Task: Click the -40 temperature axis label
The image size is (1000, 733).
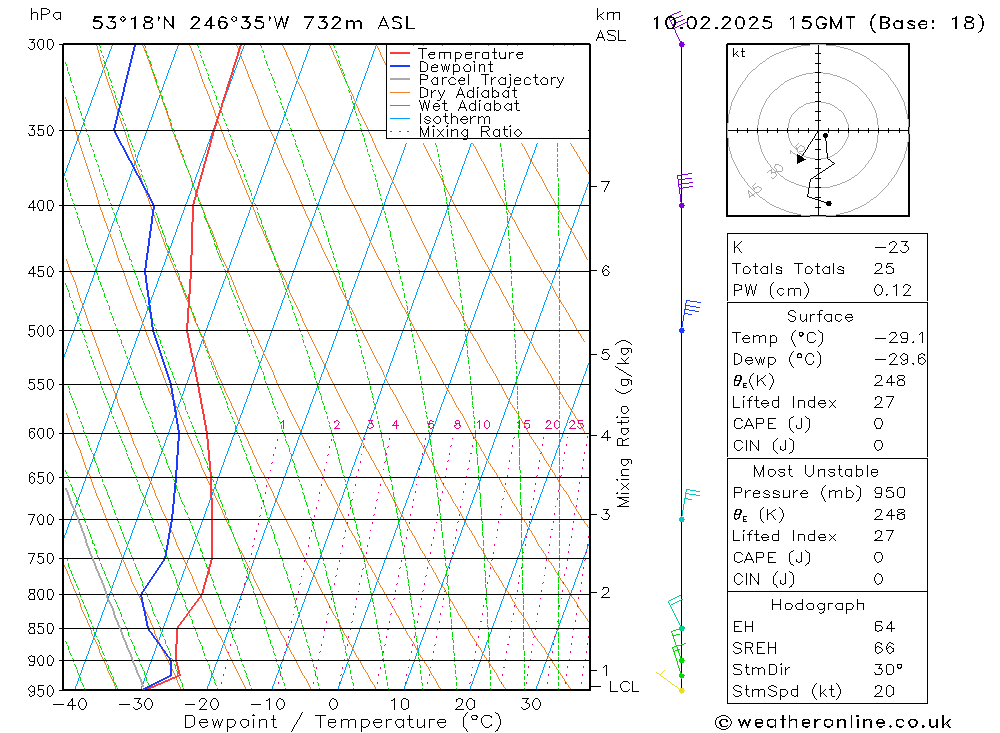Action: [x=70, y=704]
